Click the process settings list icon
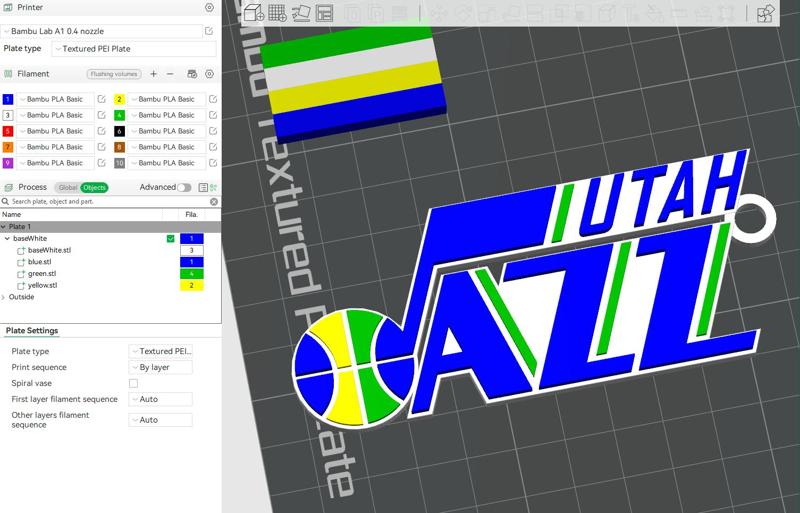 click(203, 187)
